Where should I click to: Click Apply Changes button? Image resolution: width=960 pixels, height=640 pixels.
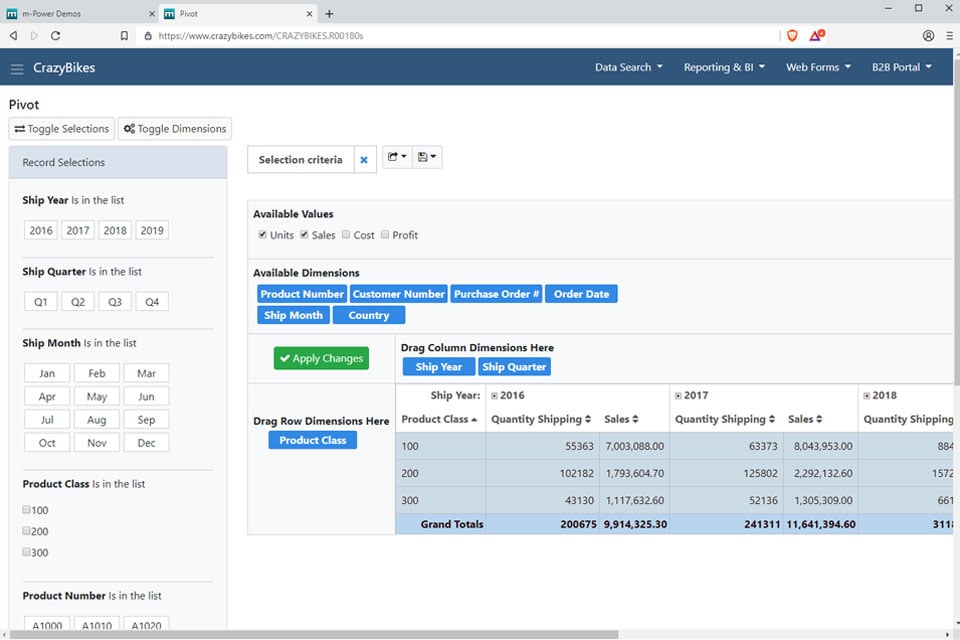321,358
